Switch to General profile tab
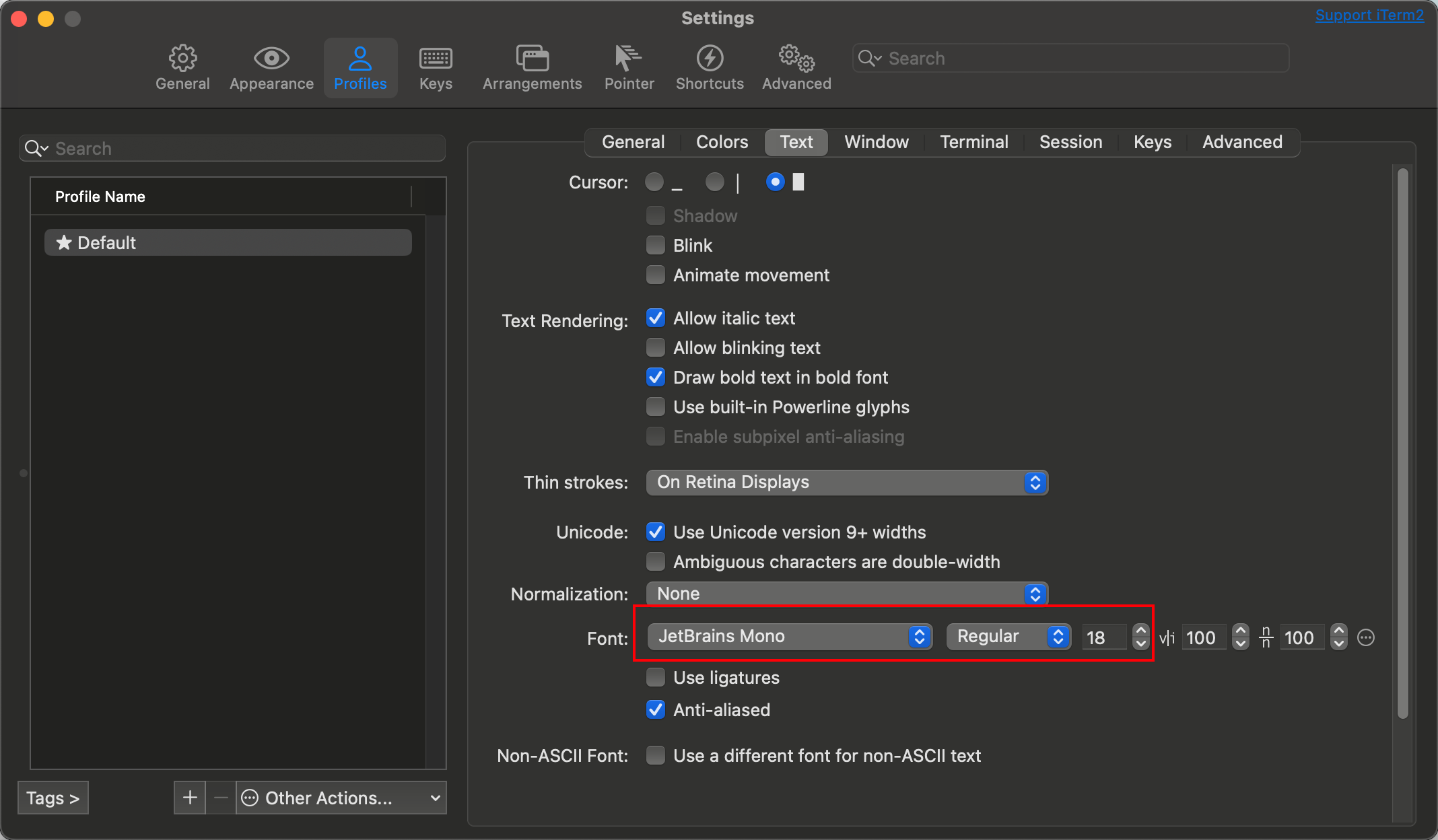 (x=633, y=142)
